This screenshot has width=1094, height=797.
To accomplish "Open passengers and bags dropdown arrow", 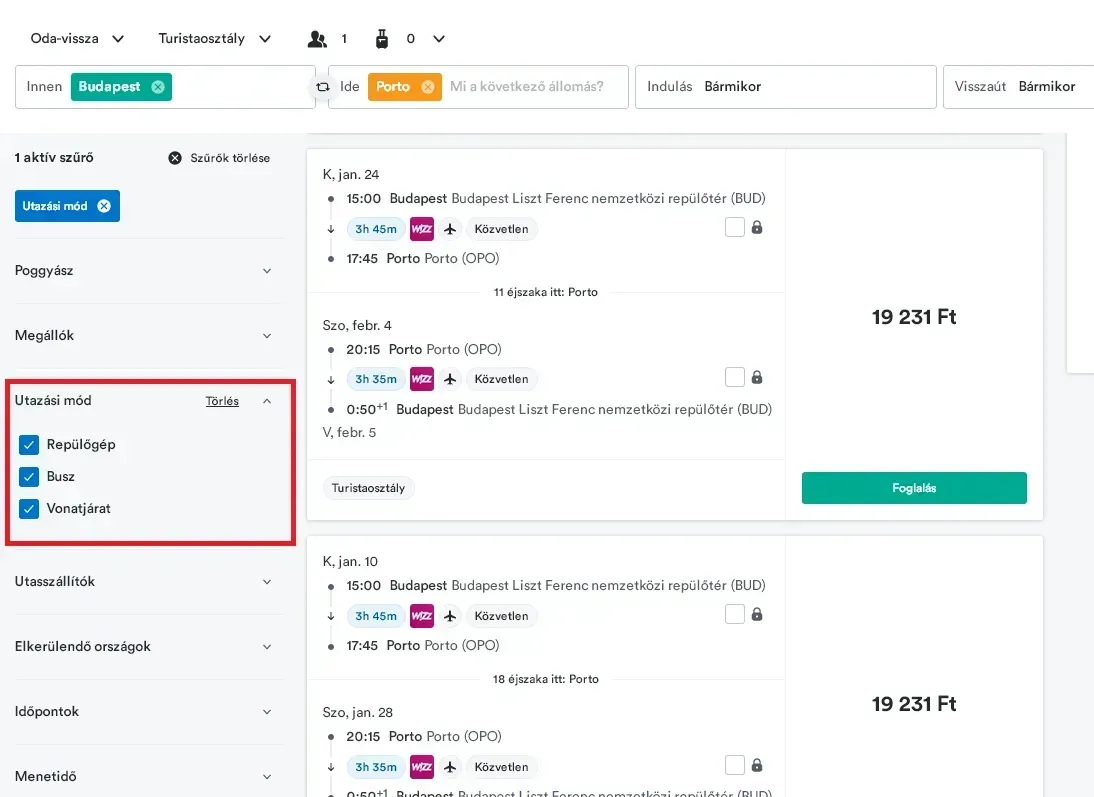I will click(438, 39).
